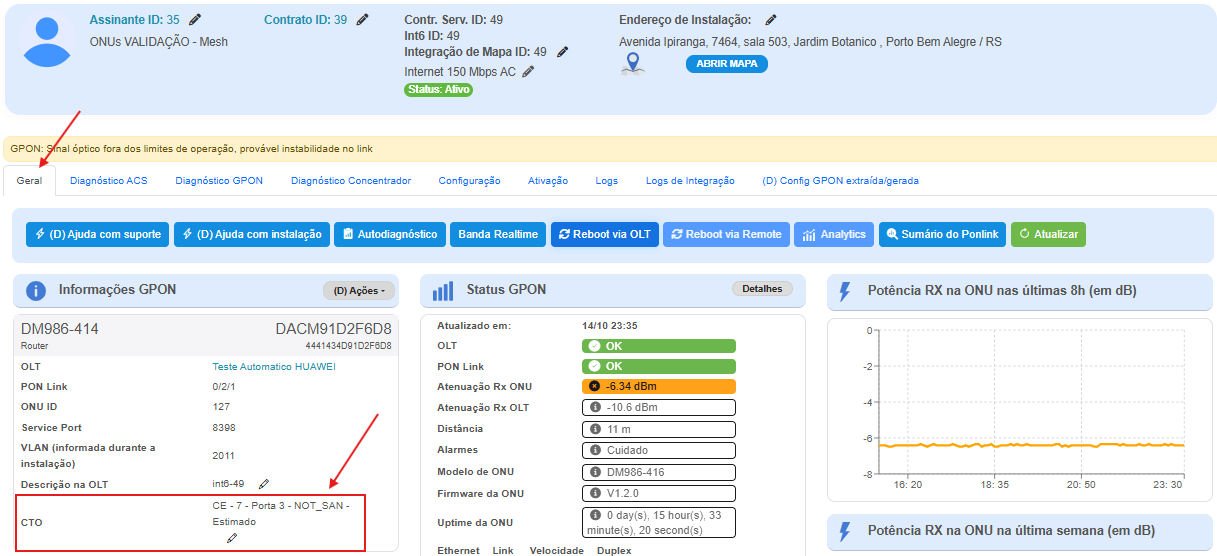Click the pencil next to Endereço de Instalação
This screenshot has width=1217, height=556.
[x=771, y=20]
